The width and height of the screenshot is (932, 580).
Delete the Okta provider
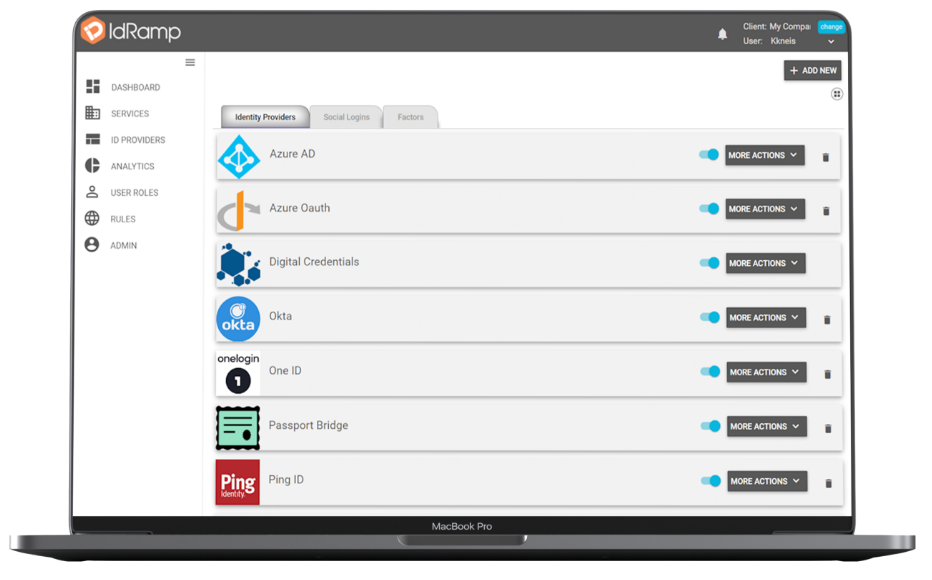pos(827,320)
